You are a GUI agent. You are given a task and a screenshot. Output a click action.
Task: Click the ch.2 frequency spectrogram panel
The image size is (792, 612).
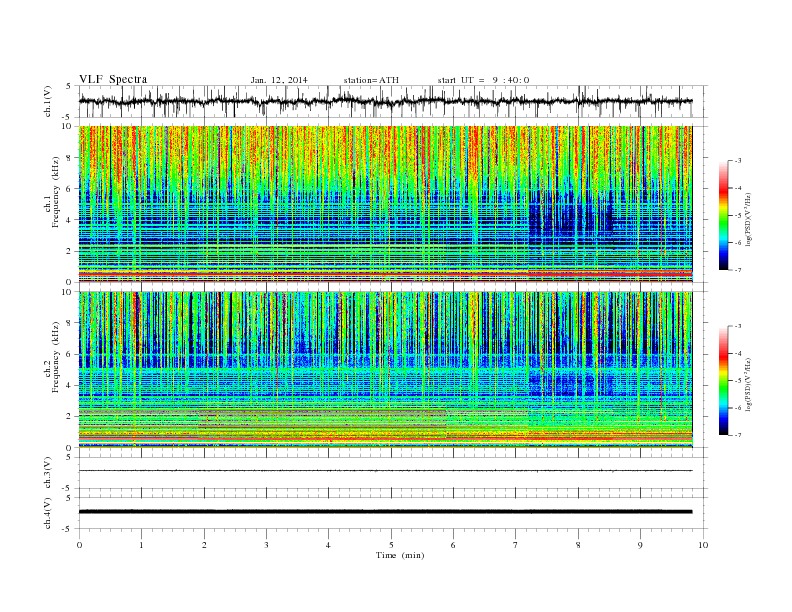point(392,370)
